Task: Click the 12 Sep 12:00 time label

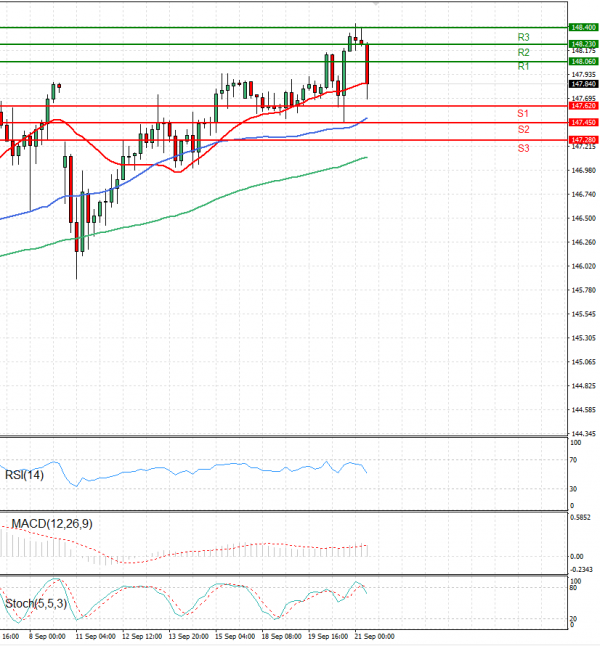Action: 142,637
